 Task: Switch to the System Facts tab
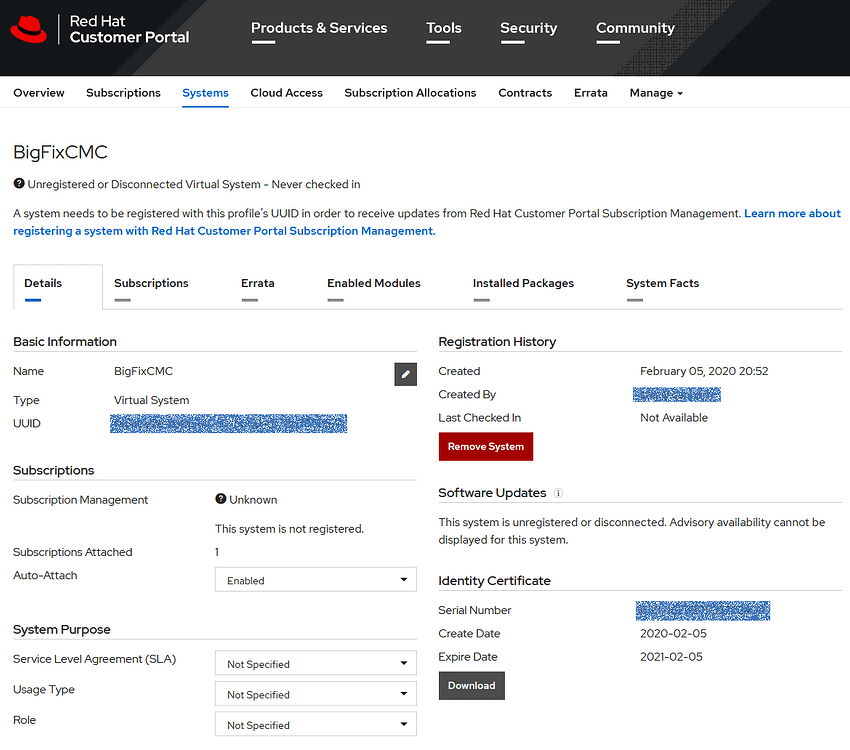click(x=662, y=283)
